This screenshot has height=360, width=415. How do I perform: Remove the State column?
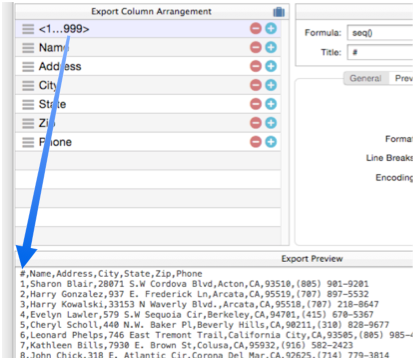tap(256, 104)
